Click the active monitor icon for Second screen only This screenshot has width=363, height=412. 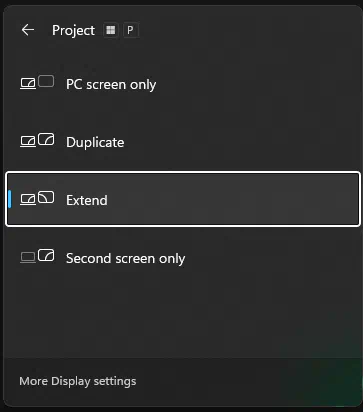[46, 255]
